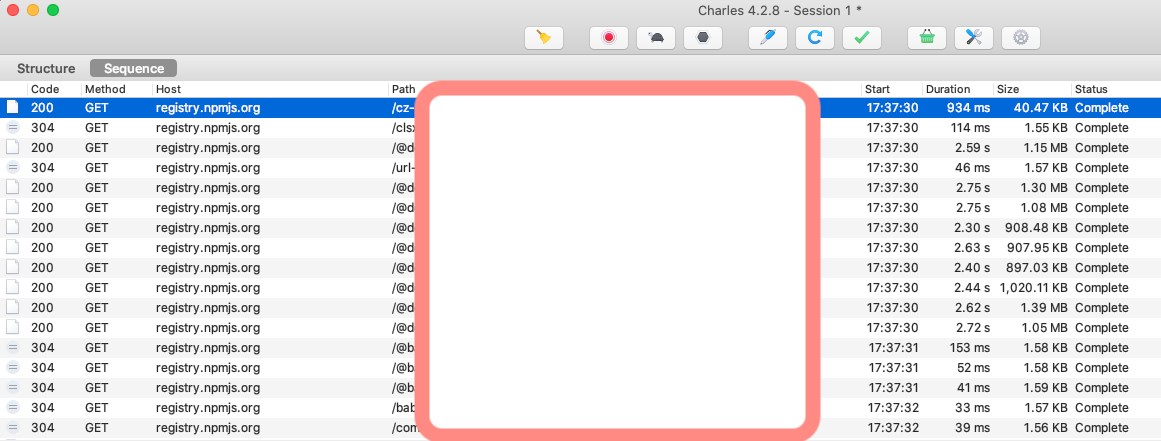
Task: Sort by the Code column header
Action: tap(46, 89)
